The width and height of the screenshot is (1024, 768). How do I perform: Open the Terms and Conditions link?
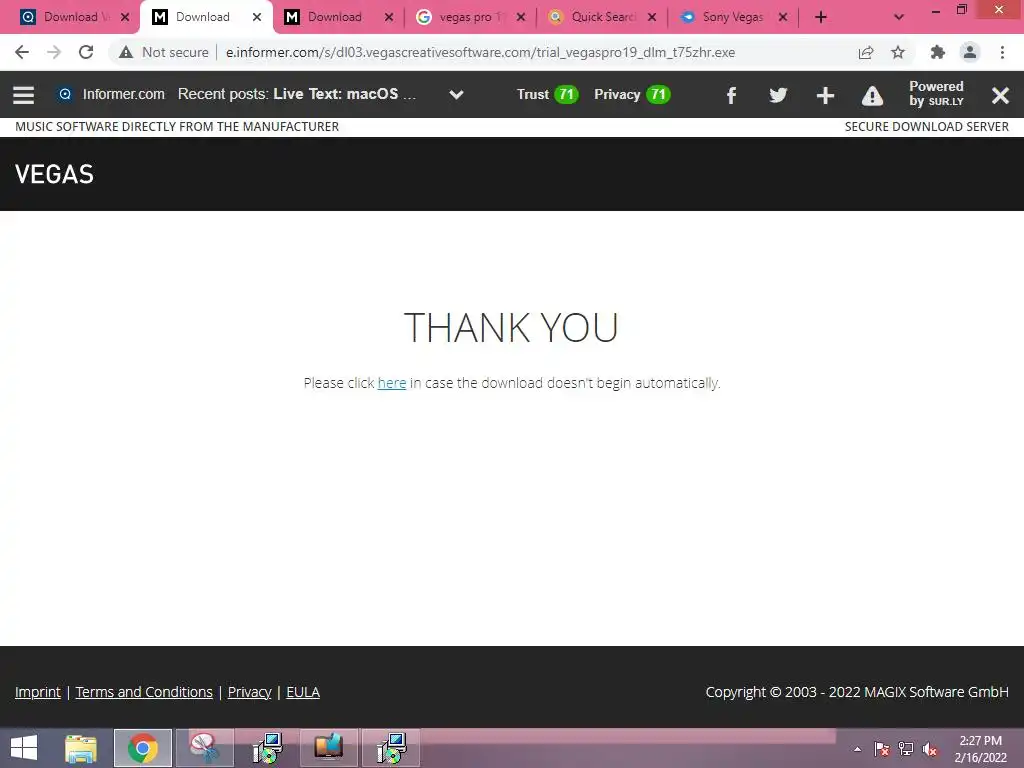pos(144,692)
